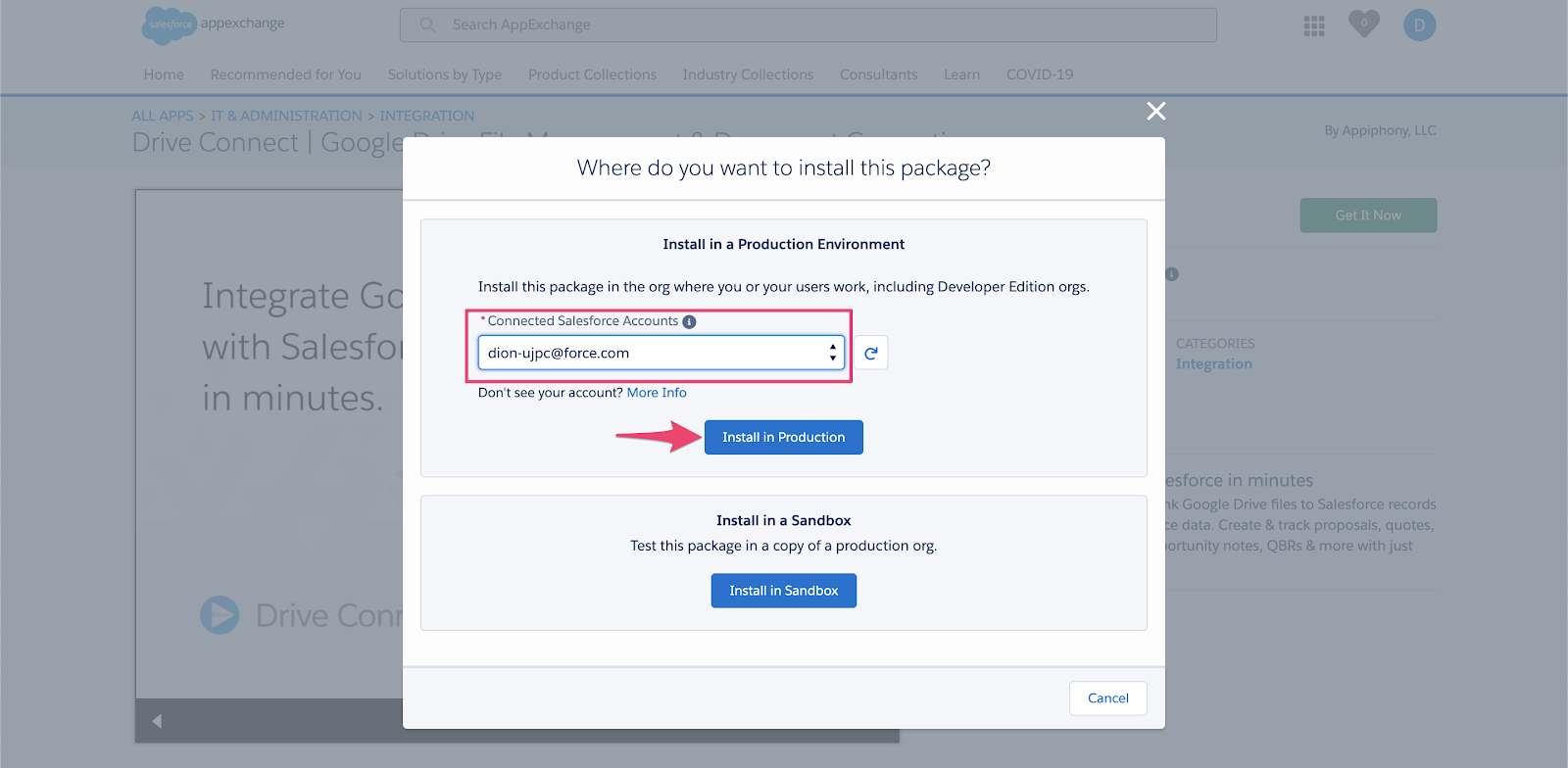Open the favorites heart icon
This screenshot has width=1568, height=768.
click(x=1363, y=24)
